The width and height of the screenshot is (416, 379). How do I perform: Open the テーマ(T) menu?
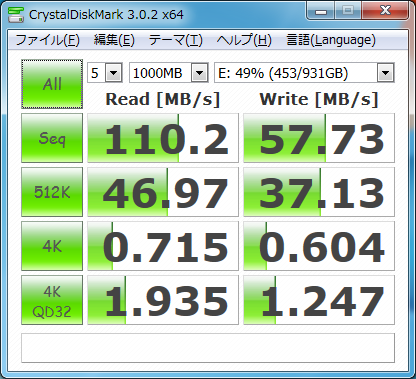coord(175,40)
